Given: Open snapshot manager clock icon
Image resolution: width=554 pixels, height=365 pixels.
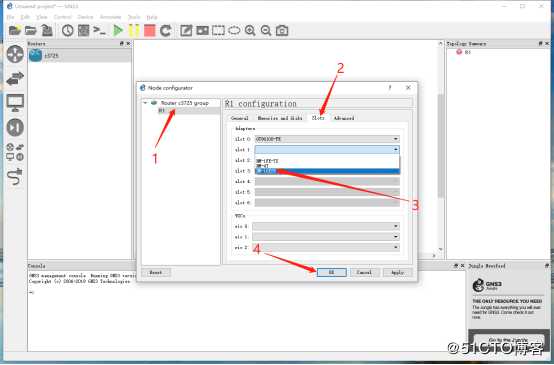Looking at the screenshot, I should 67,31.
